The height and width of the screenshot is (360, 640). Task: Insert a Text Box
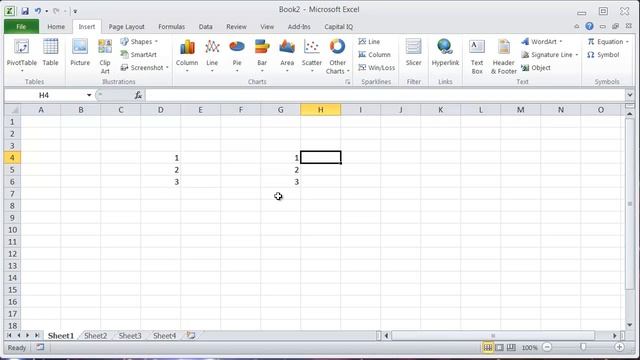tap(477, 56)
